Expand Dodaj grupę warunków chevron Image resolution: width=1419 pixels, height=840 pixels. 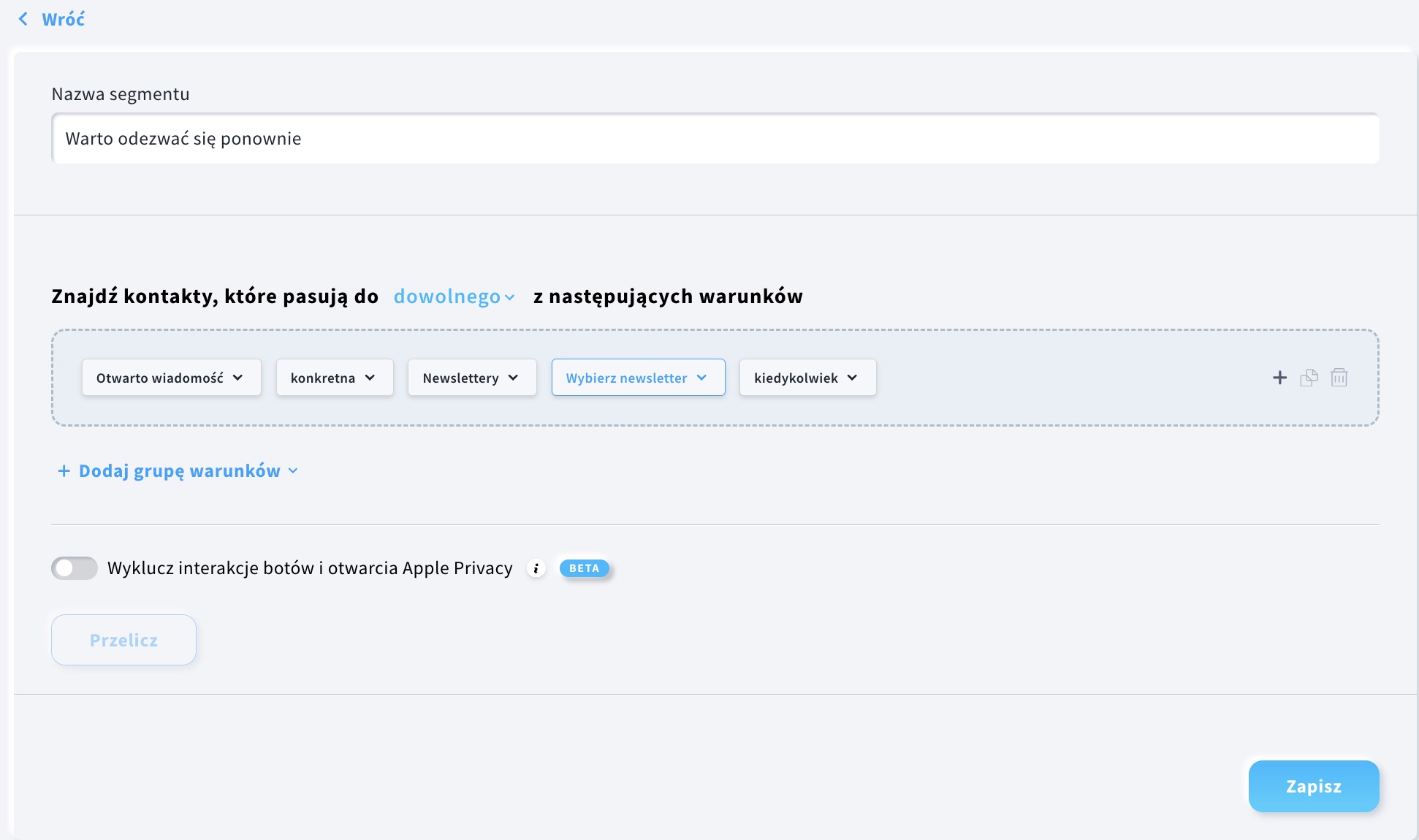tap(293, 471)
